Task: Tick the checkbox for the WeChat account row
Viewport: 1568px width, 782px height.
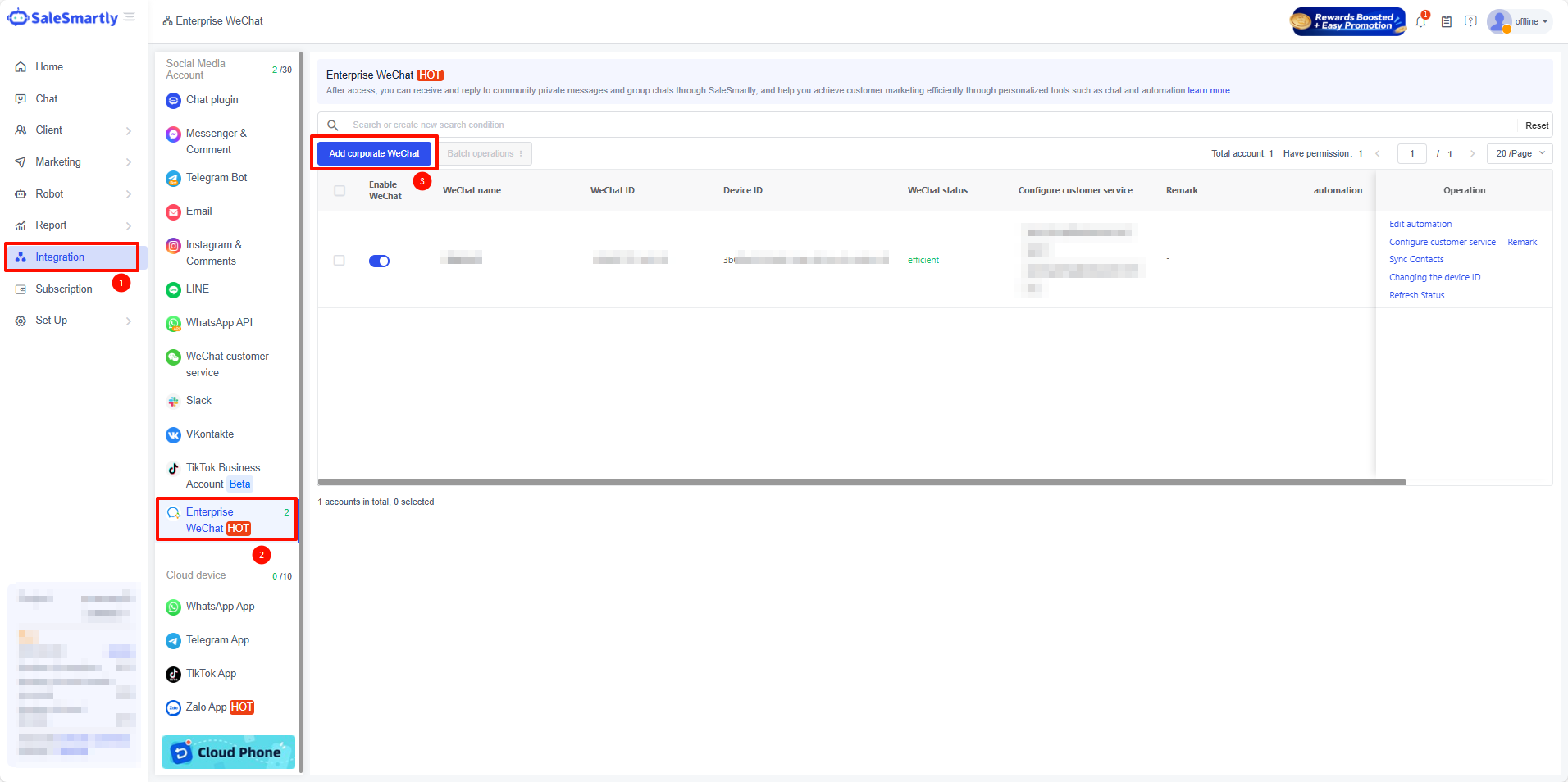Action: coord(340,260)
